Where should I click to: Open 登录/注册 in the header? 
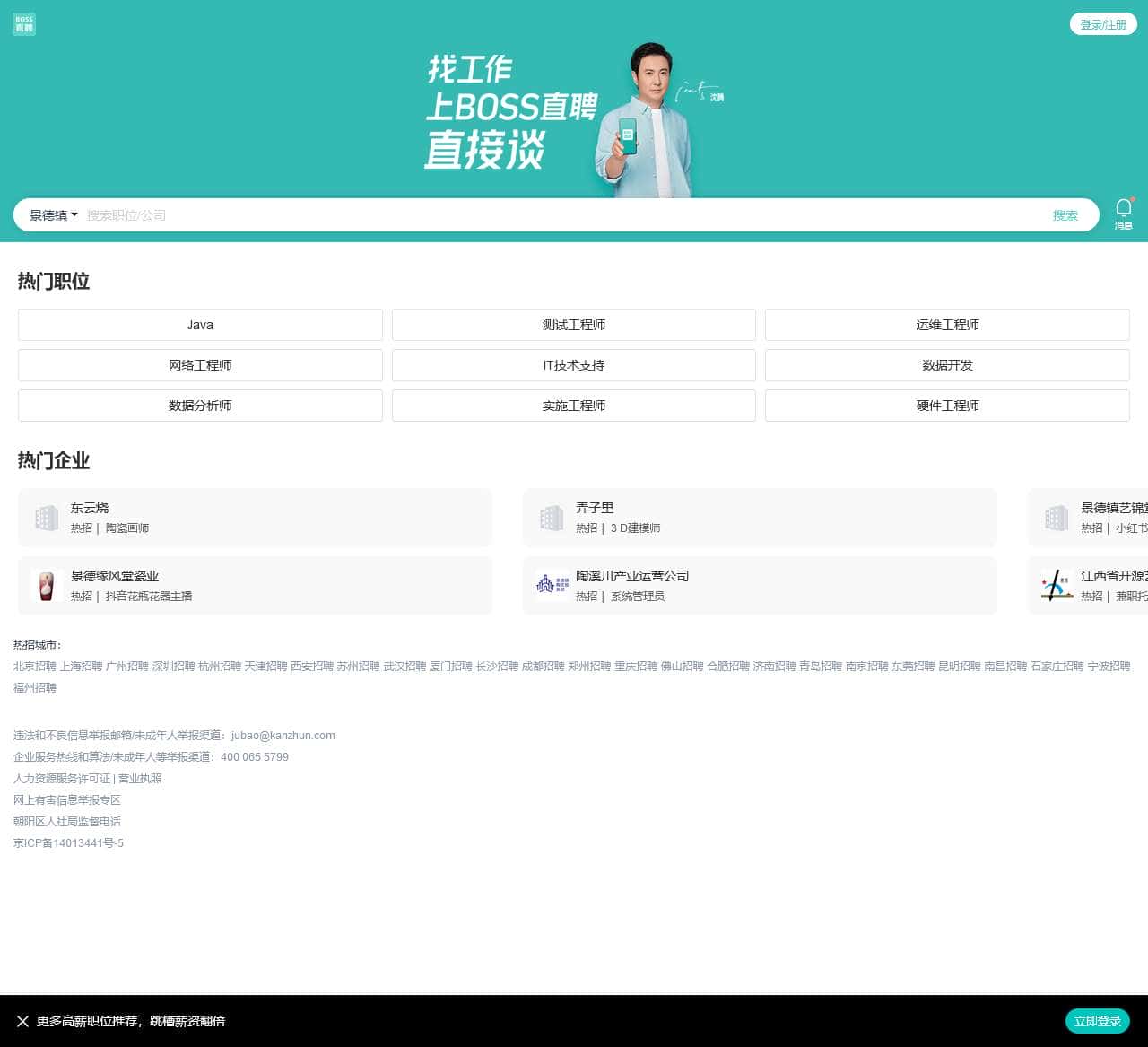(x=1103, y=24)
